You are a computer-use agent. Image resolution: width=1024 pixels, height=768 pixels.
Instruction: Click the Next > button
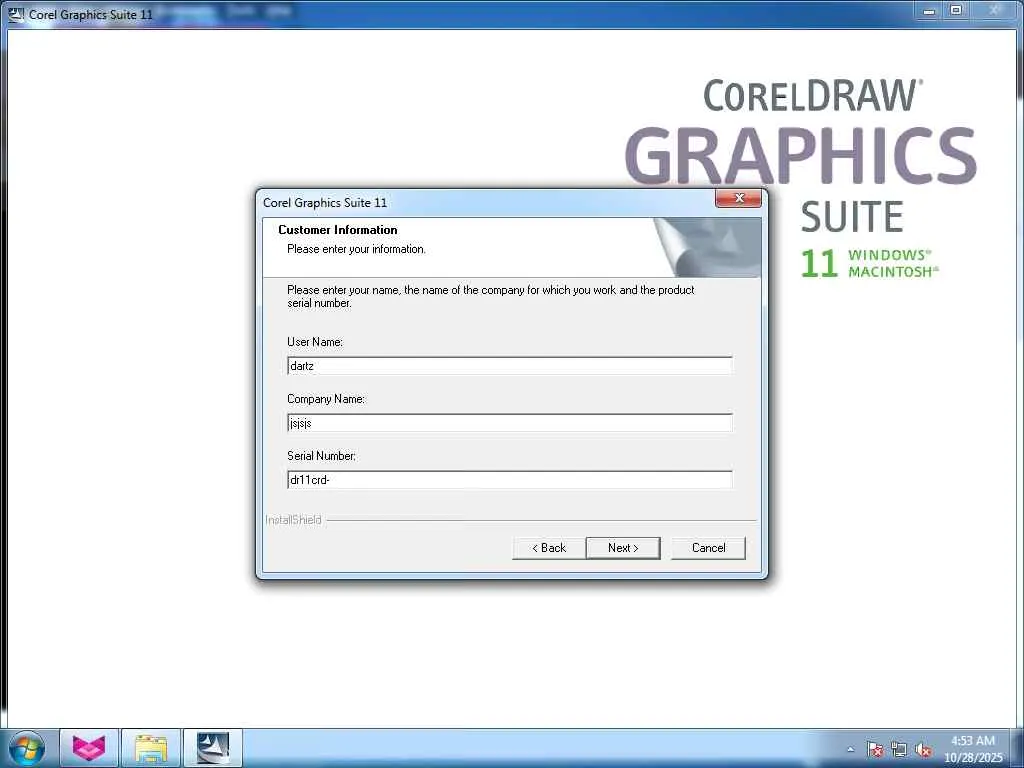(x=623, y=548)
